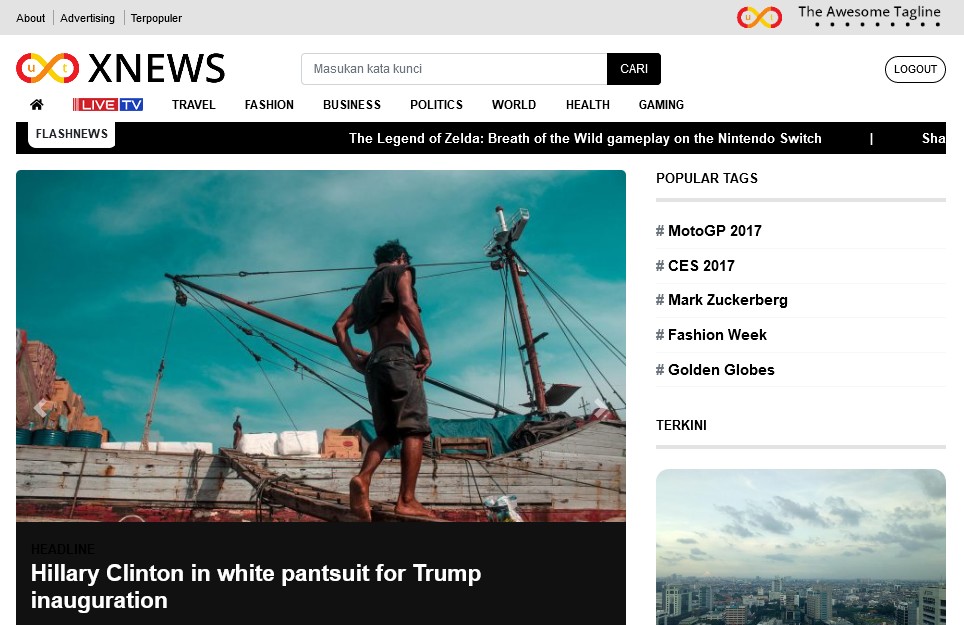Open the Travel menu item

click(194, 104)
